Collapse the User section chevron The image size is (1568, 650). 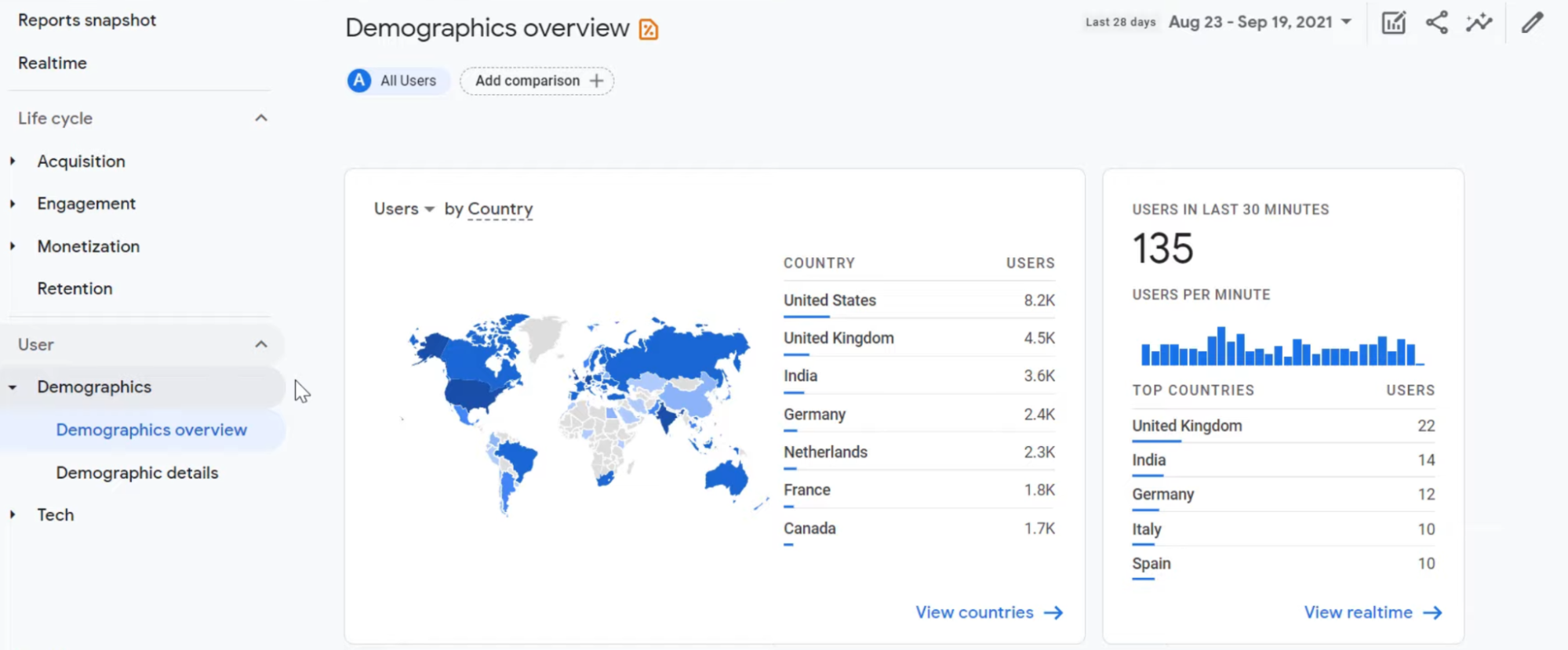tap(261, 345)
